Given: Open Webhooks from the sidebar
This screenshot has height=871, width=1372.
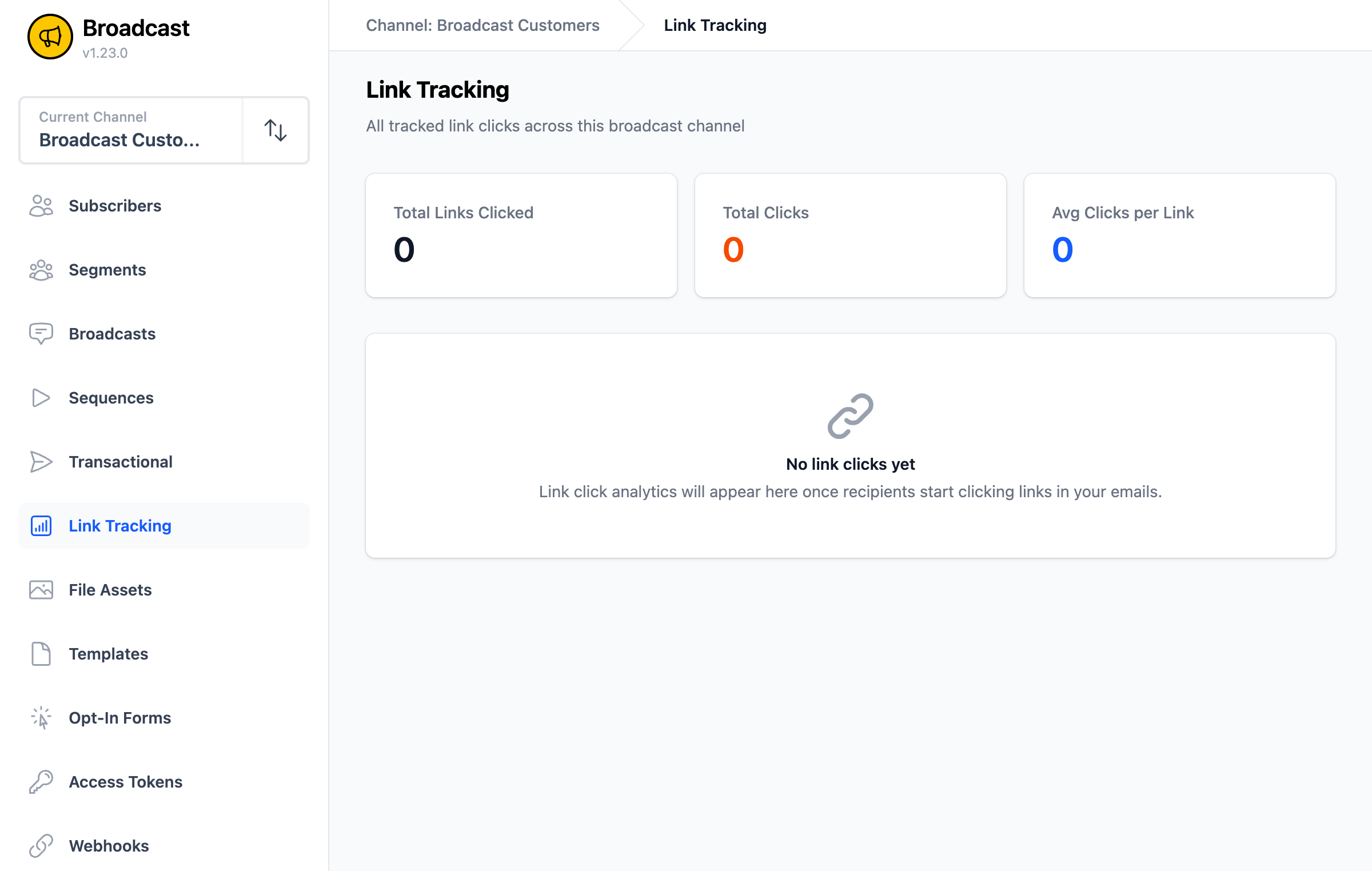Looking at the screenshot, I should (108, 846).
